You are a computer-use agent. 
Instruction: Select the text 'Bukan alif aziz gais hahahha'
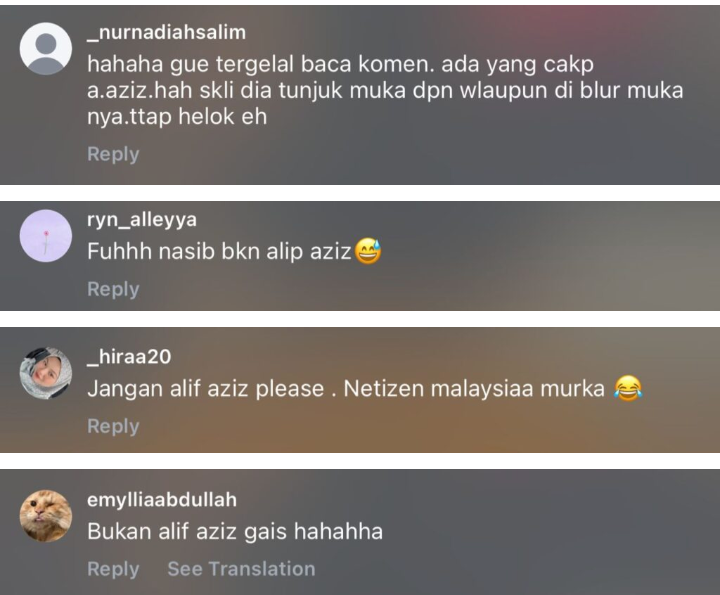point(235,532)
